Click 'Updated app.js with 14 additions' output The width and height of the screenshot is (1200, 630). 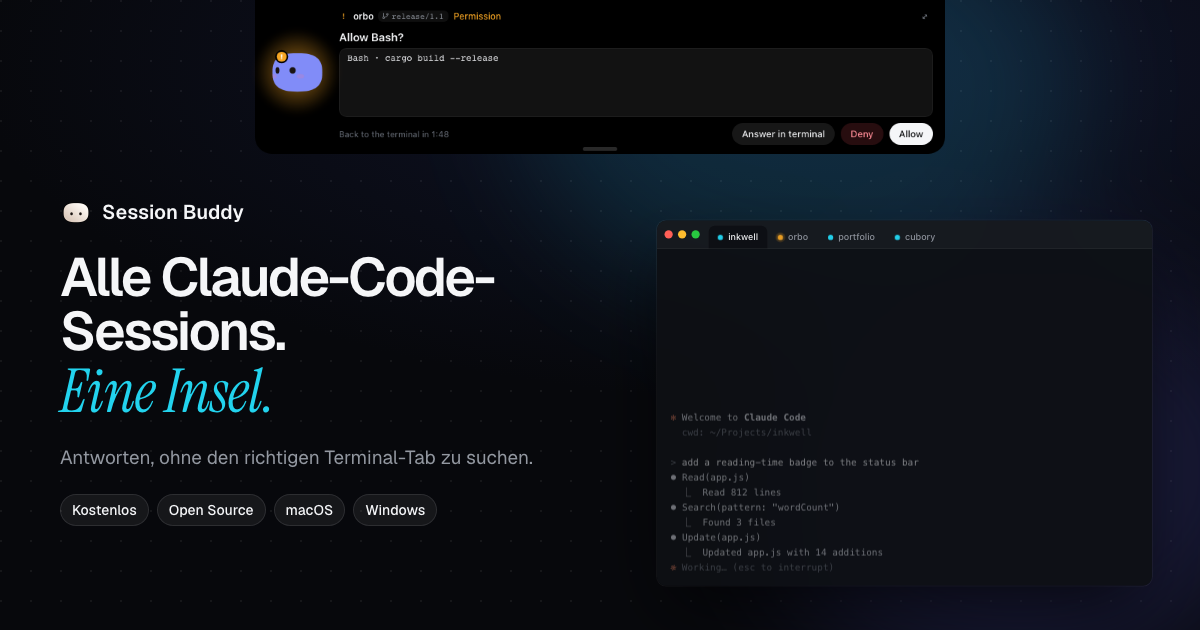(792, 552)
